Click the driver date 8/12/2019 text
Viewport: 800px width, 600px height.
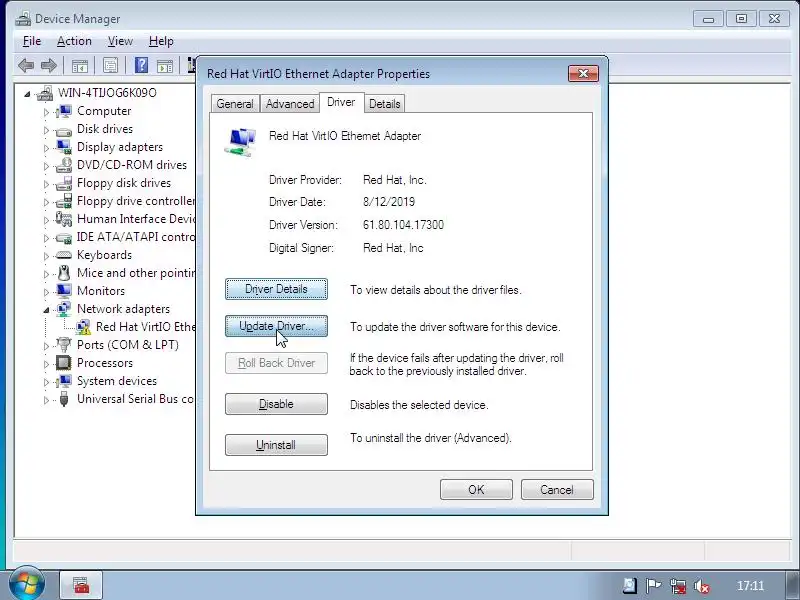(389, 202)
